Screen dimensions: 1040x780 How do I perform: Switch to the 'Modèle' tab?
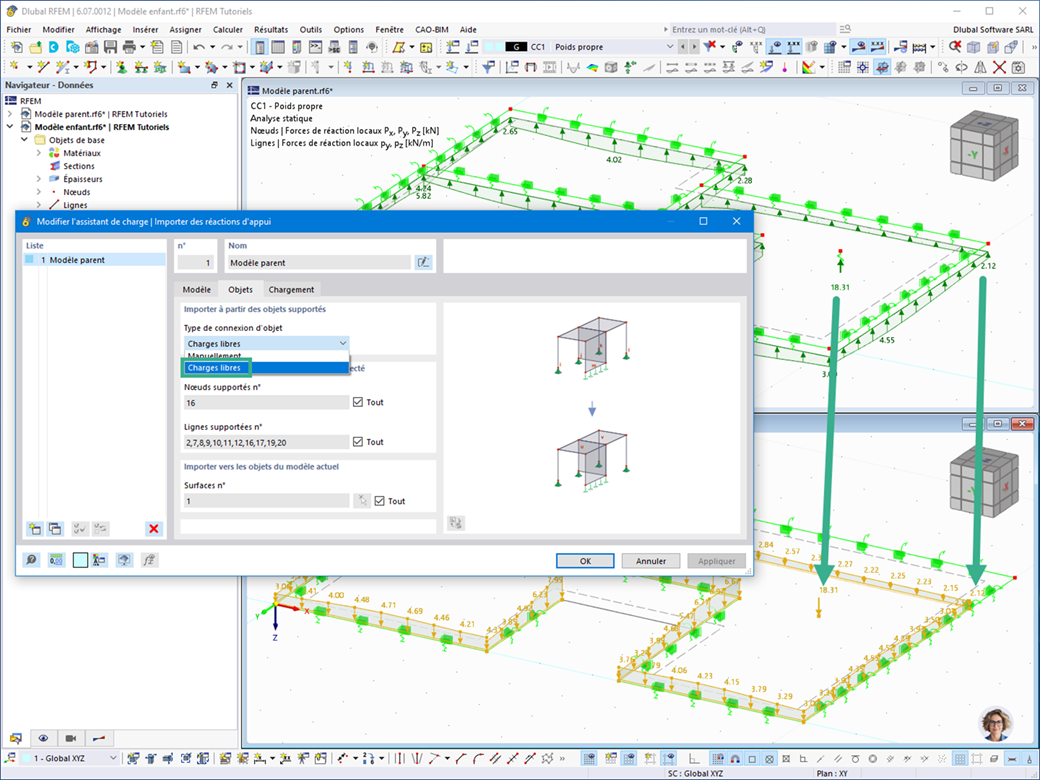[x=196, y=290]
